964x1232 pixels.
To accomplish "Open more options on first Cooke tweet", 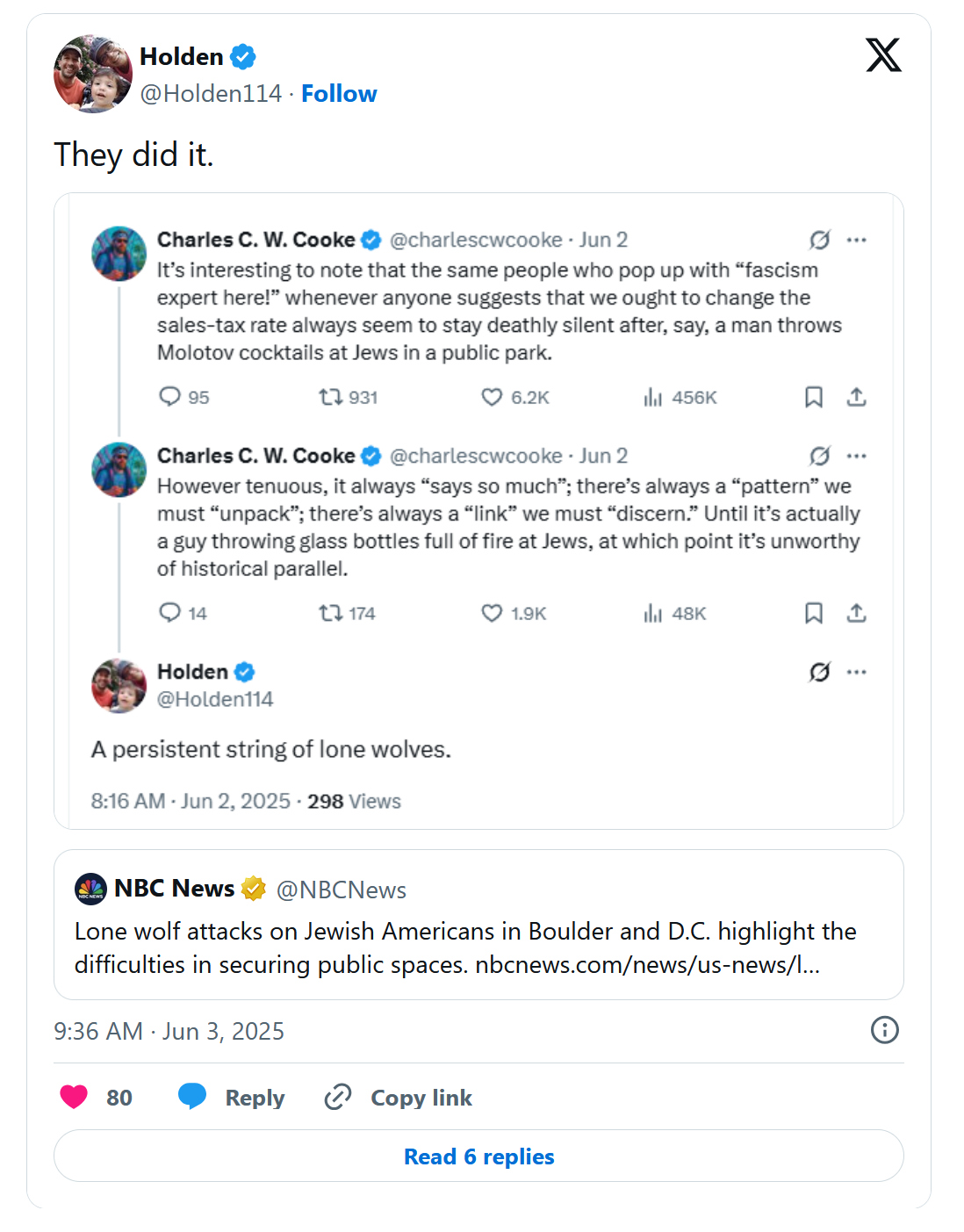I will click(x=857, y=240).
